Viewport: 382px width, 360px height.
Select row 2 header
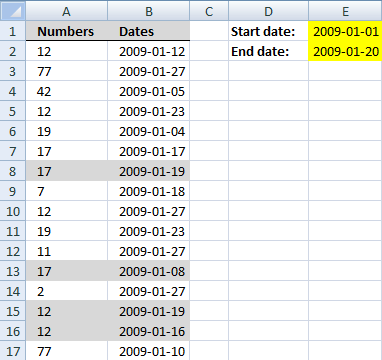(x=13, y=51)
